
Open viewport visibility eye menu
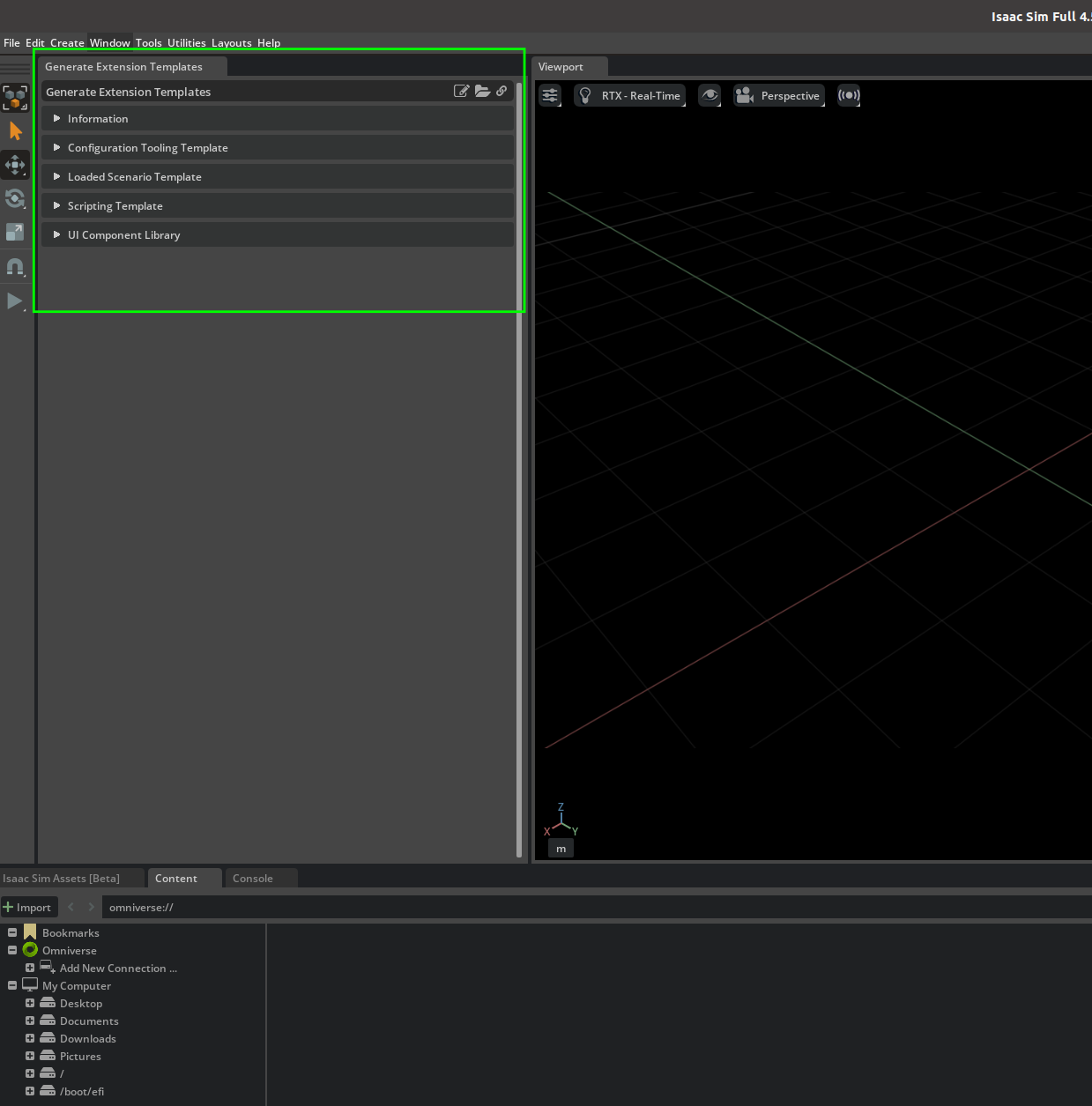pyautogui.click(x=709, y=95)
